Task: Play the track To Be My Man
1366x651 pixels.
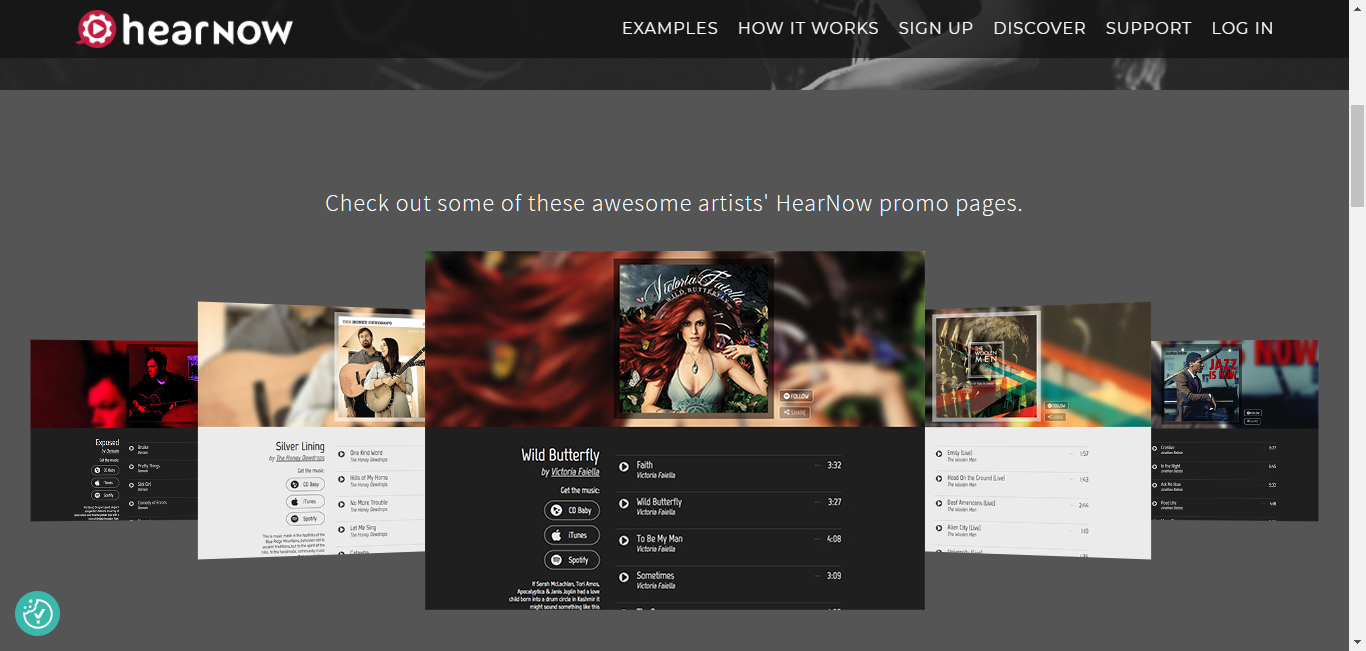Action: 624,540
